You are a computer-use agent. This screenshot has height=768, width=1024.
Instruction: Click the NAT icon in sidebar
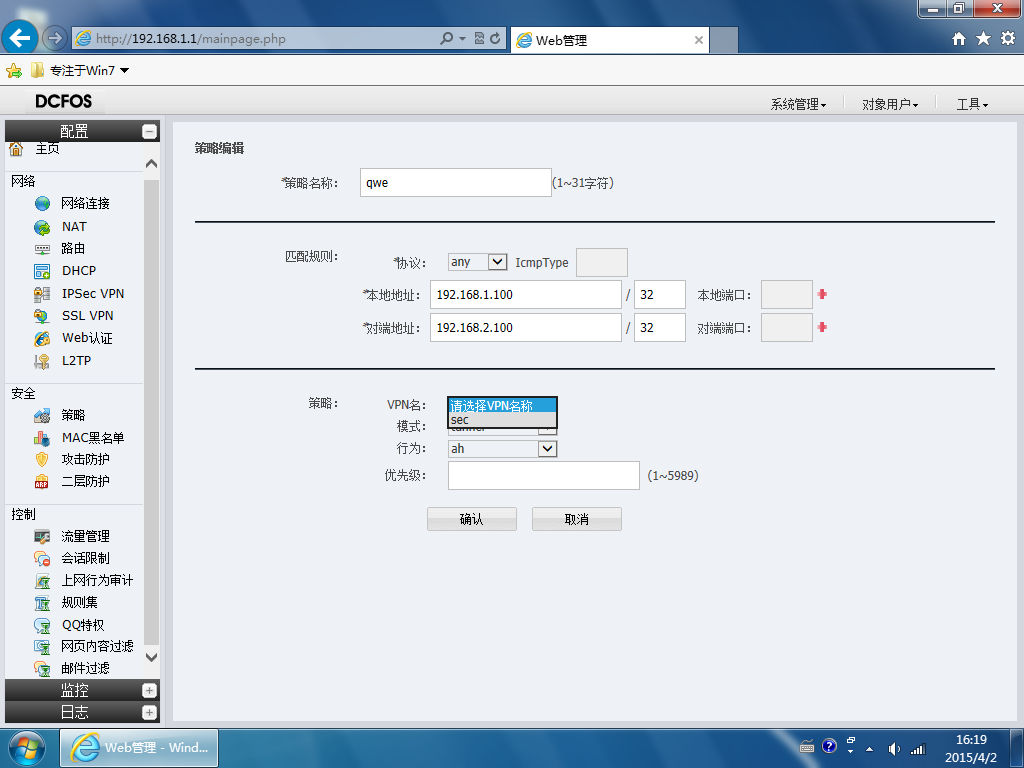tap(42, 227)
